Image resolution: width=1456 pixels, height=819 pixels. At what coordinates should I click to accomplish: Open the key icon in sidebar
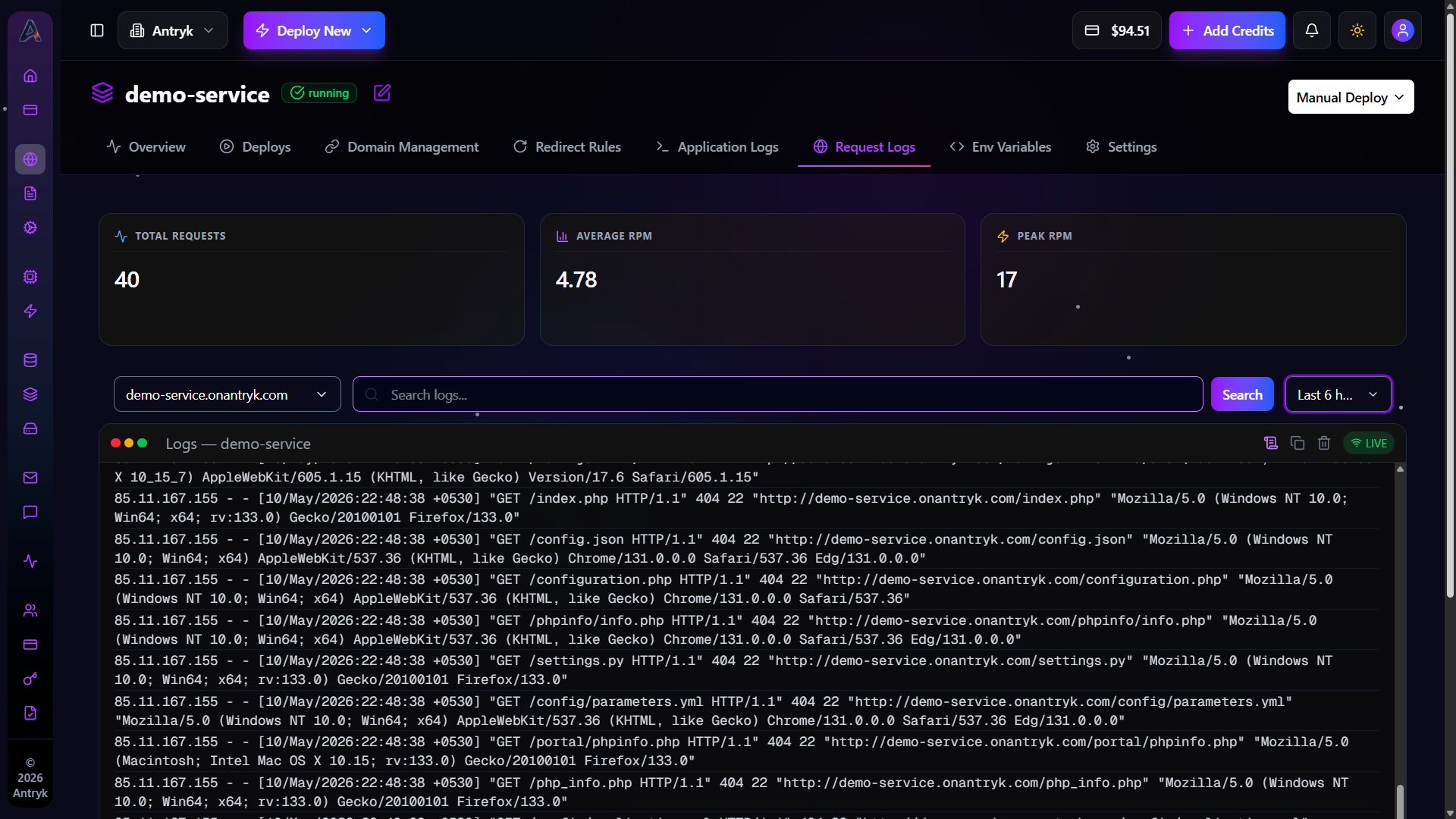tap(30, 679)
